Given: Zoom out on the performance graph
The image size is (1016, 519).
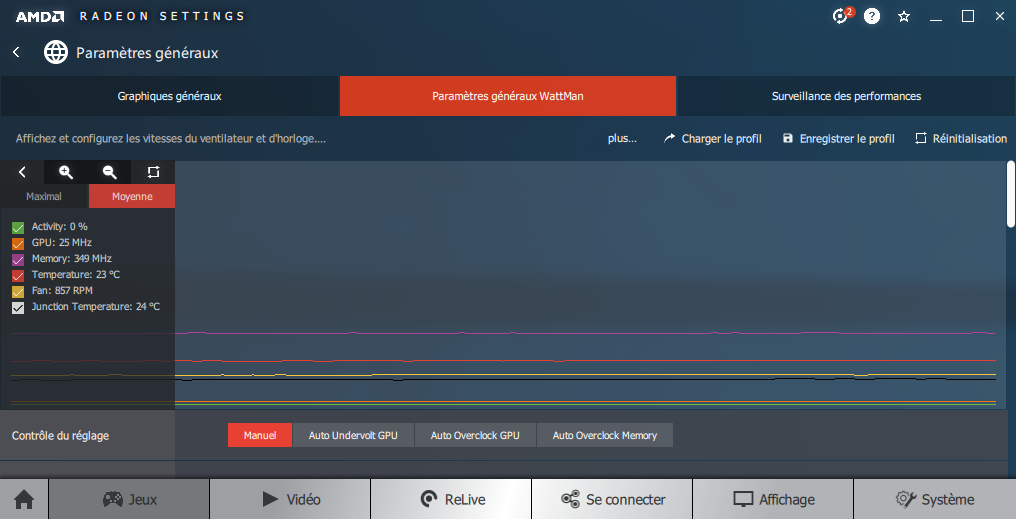Looking at the screenshot, I should coord(110,172).
